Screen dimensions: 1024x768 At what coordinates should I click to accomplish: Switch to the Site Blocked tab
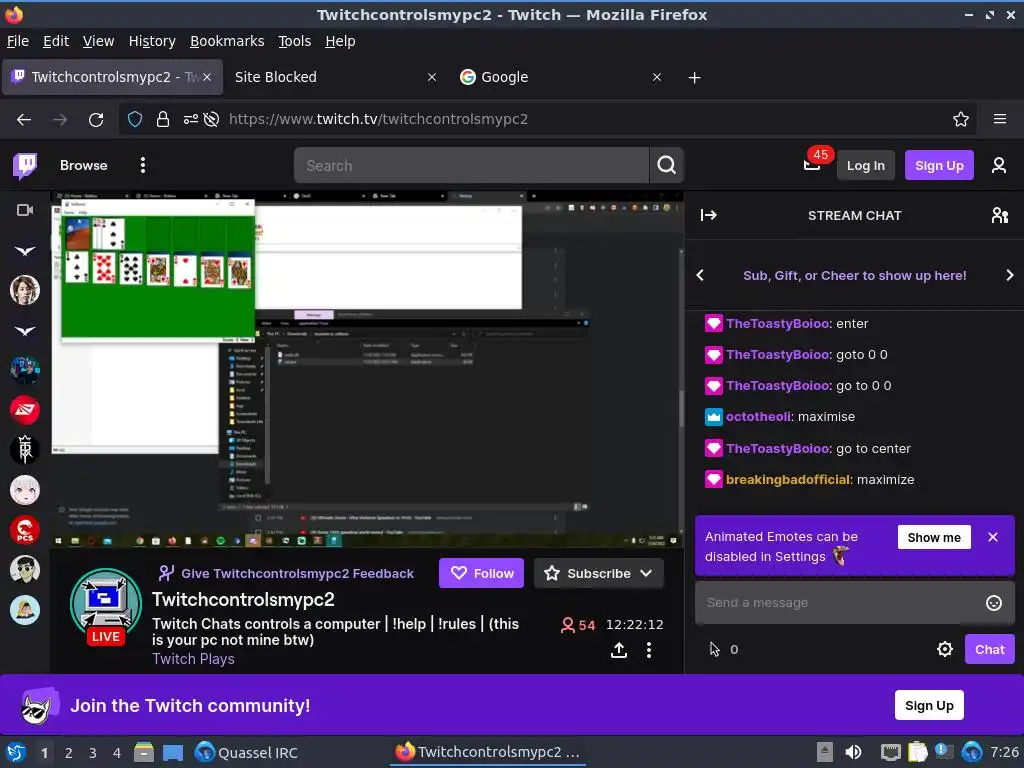336,77
